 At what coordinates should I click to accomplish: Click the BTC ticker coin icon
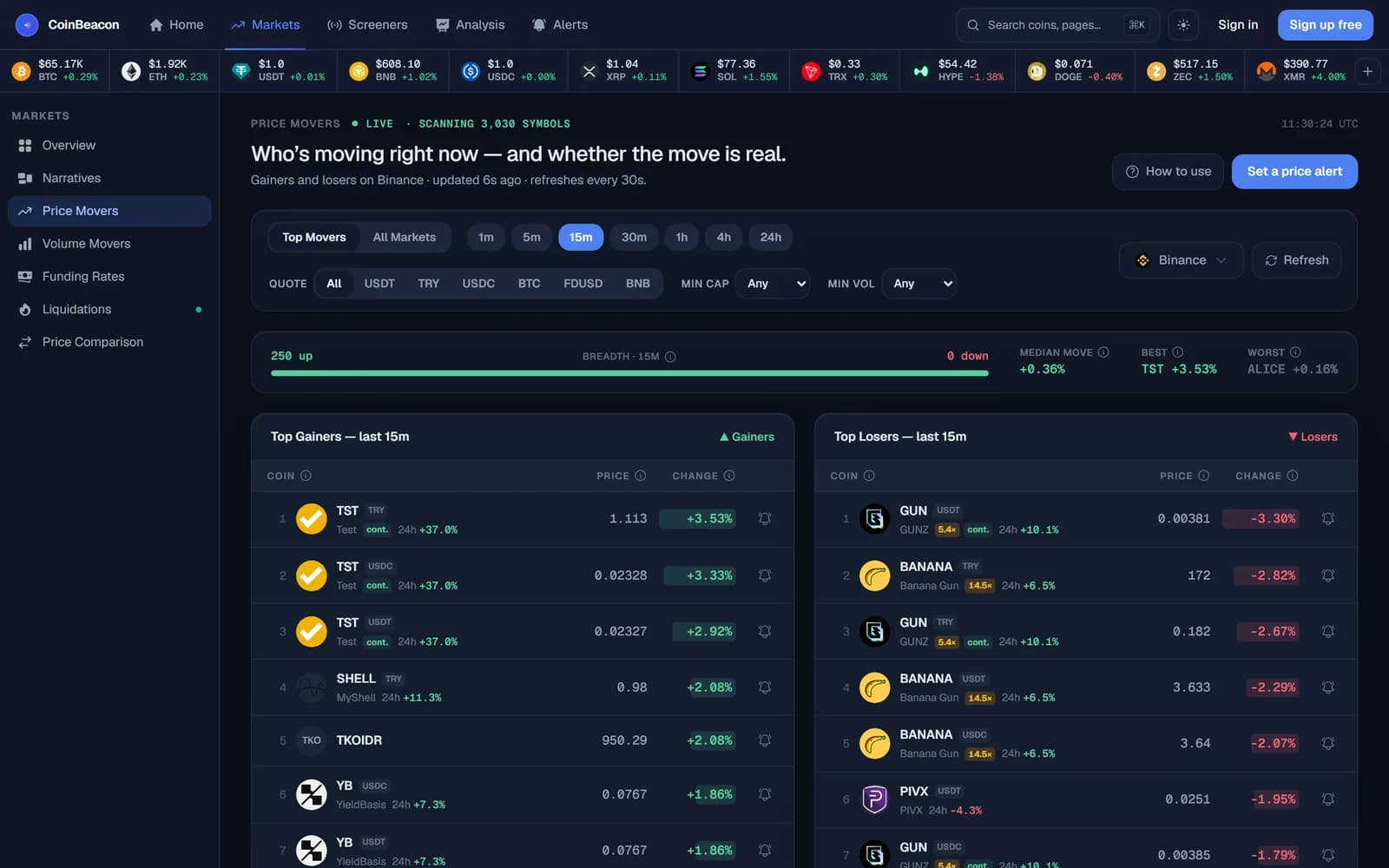tap(22, 71)
